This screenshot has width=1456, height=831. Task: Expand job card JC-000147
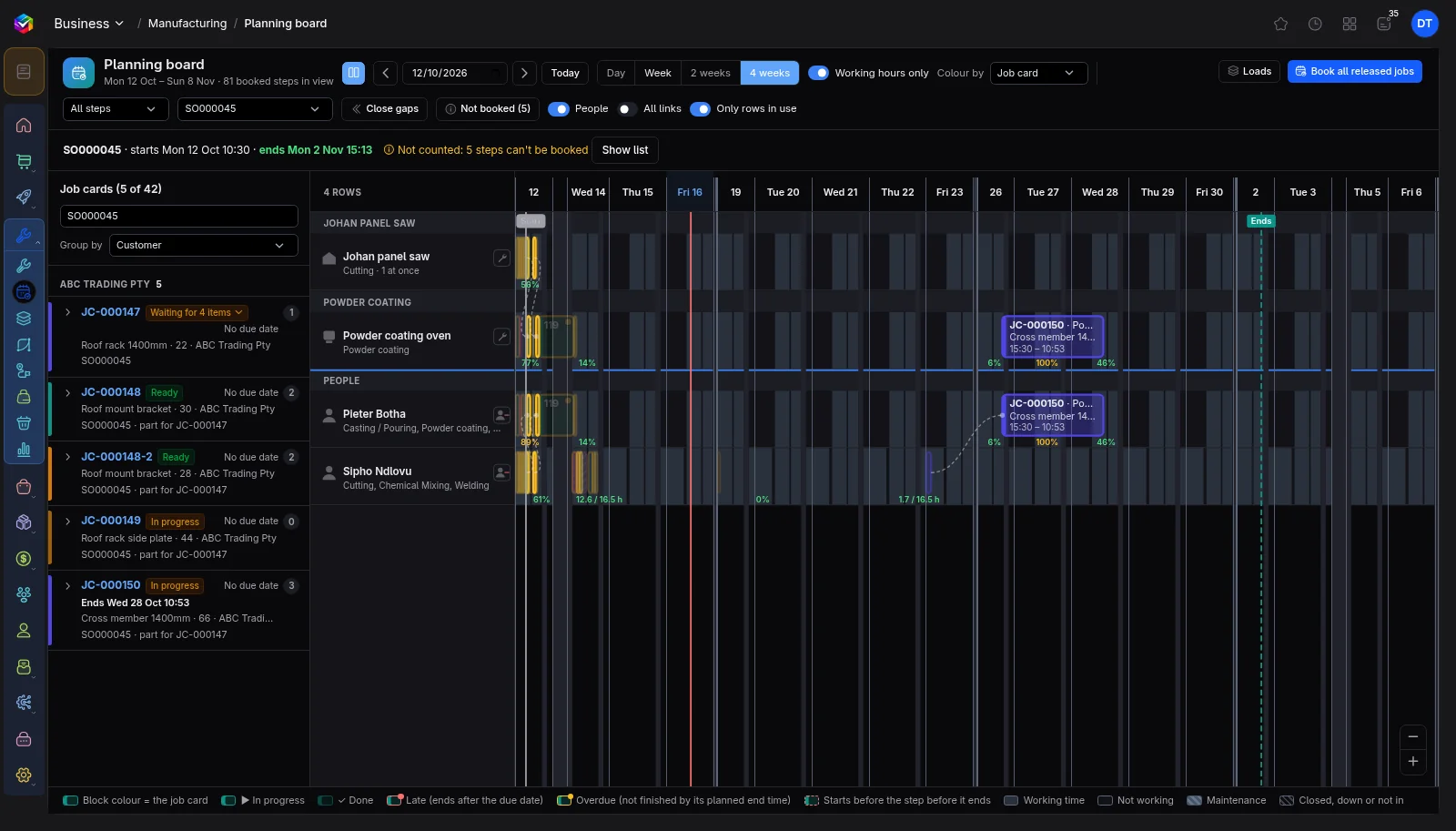[x=68, y=312]
